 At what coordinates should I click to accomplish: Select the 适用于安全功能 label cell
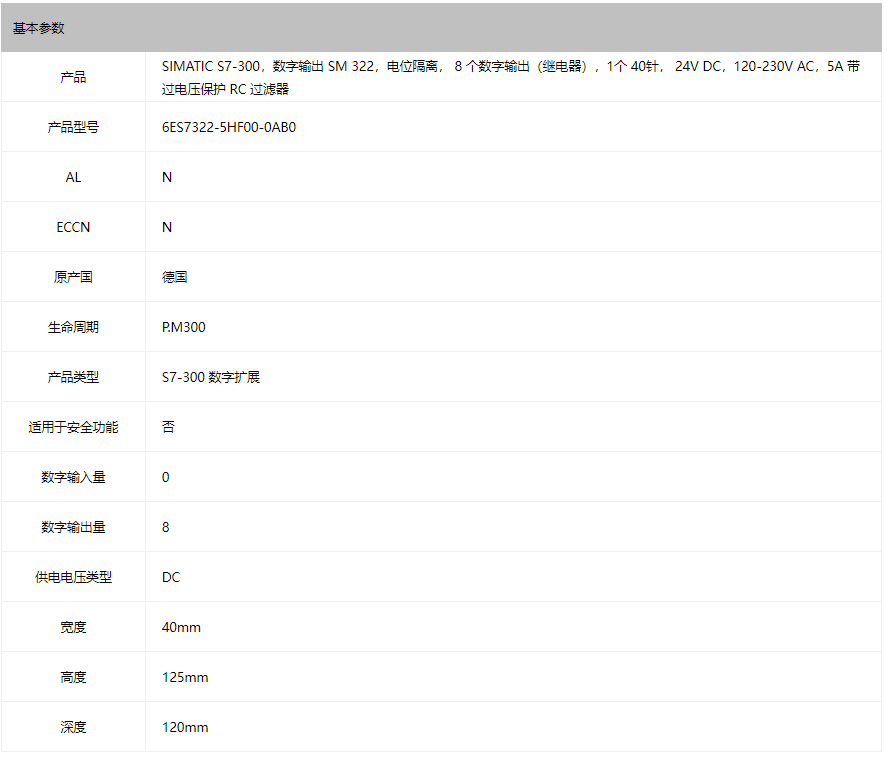tap(73, 427)
